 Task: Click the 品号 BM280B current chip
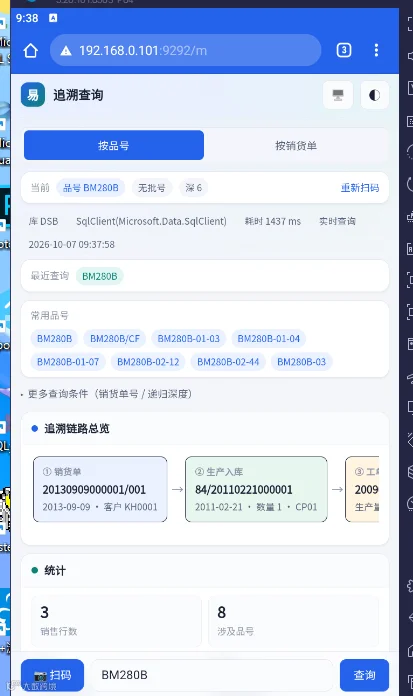(91, 188)
